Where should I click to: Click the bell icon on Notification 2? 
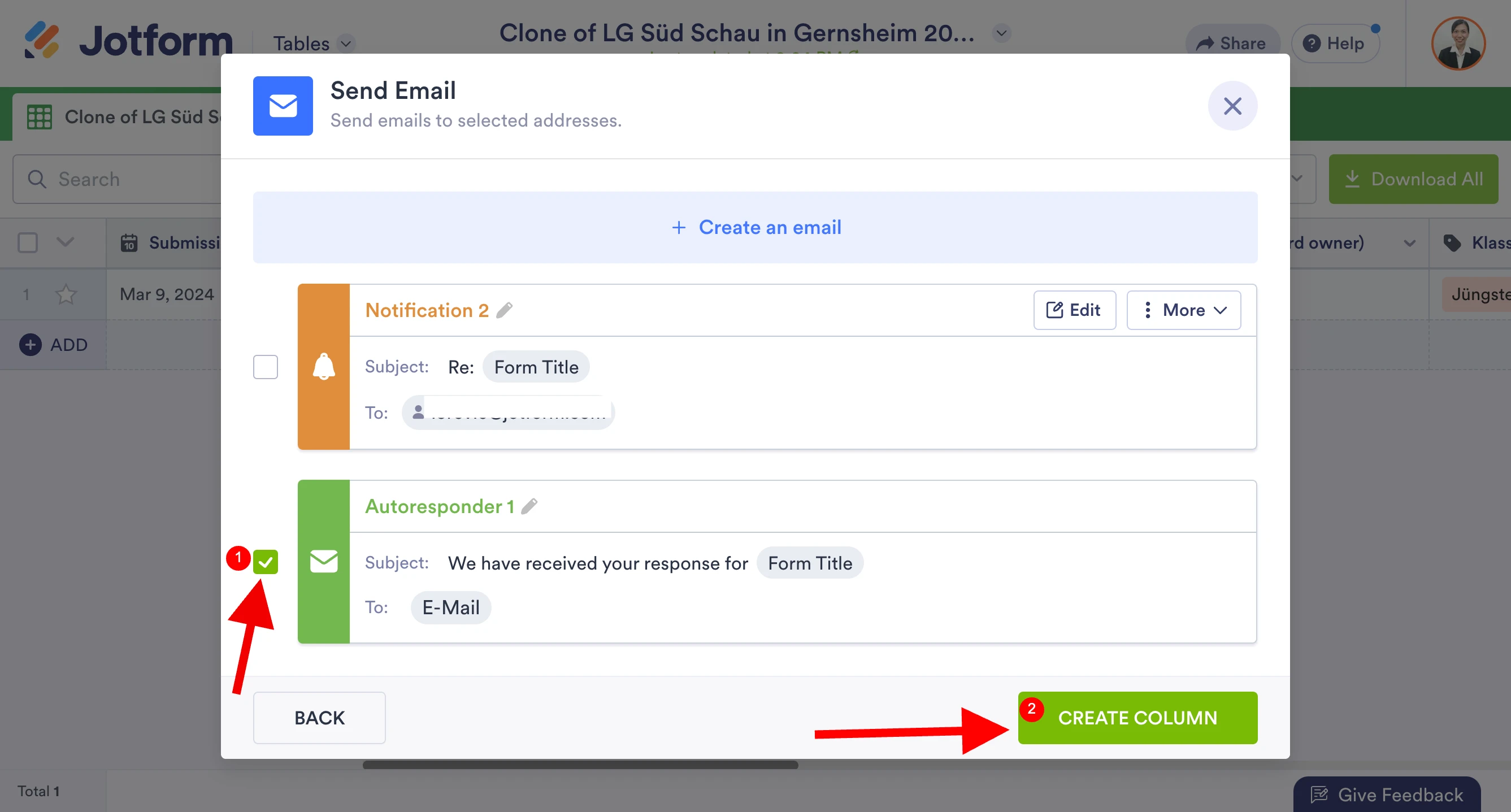click(323, 367)
